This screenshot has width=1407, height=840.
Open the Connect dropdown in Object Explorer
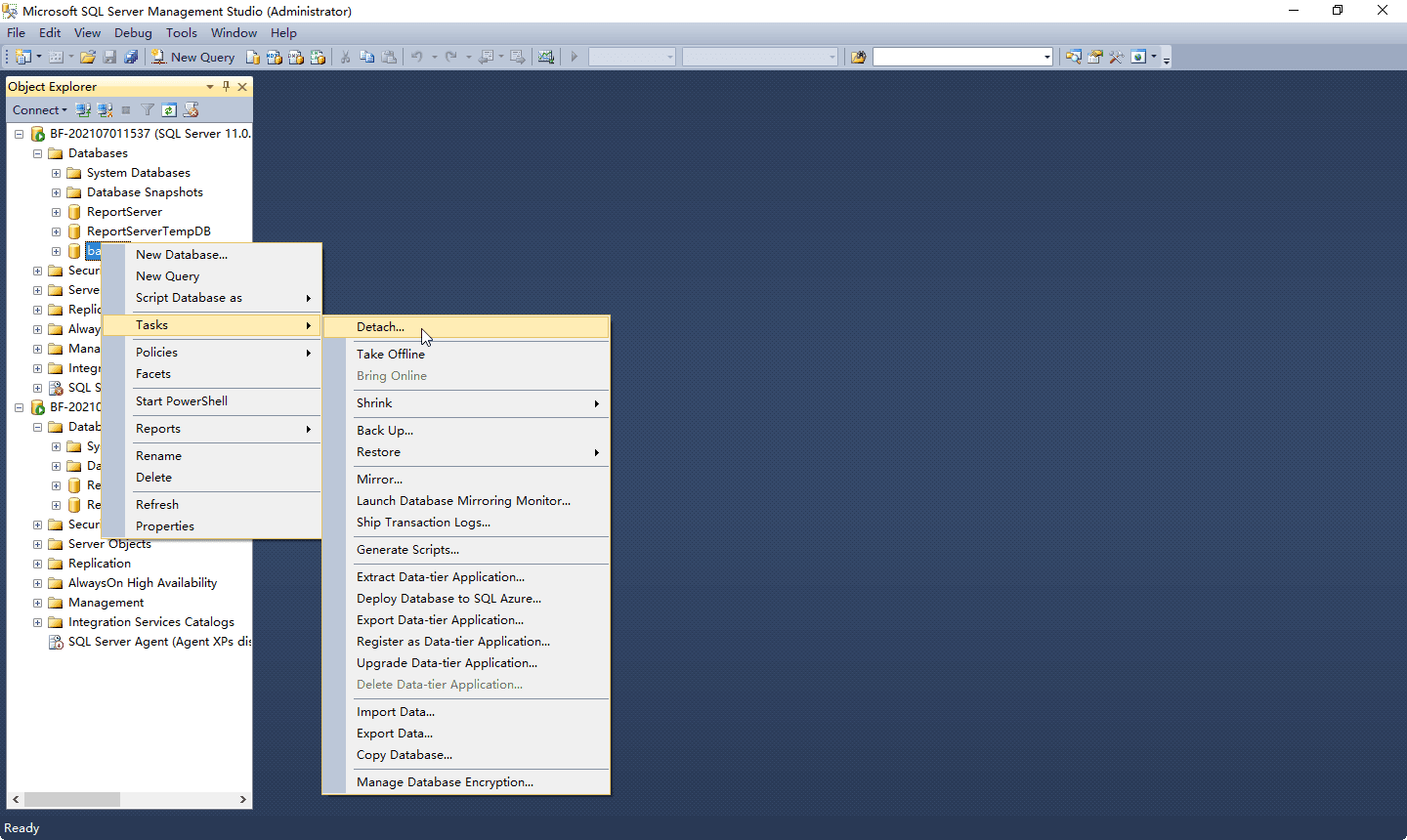pyautogui.click(x=40, y=110)
